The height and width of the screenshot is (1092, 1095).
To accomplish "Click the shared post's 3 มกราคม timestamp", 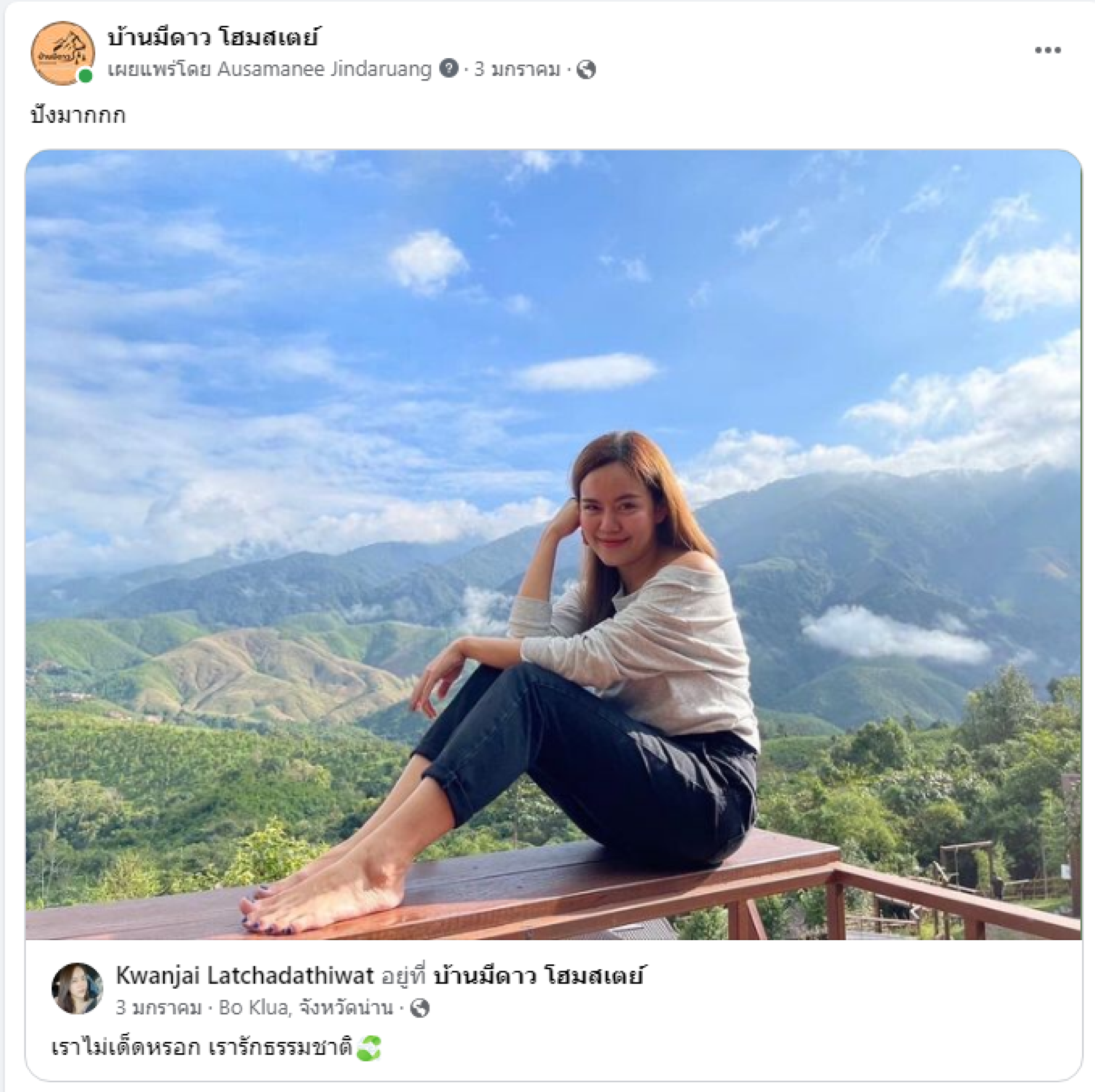I will click(159, 1008).
